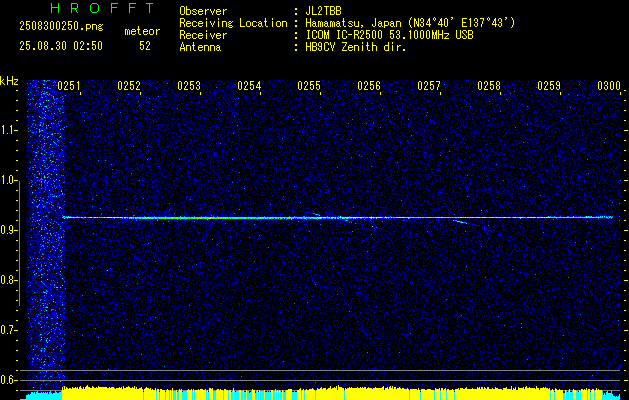Click the vertical gray range bar beside 0.9
Image resolution: width=629 pixels, height=400 pixels.
coord(19,243)
